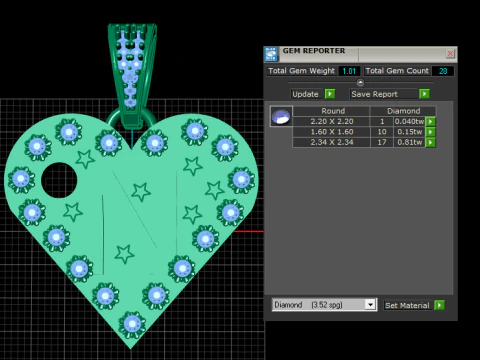Click count cell showing 10
The image size is (480, 360).
(x=382, y=132)
